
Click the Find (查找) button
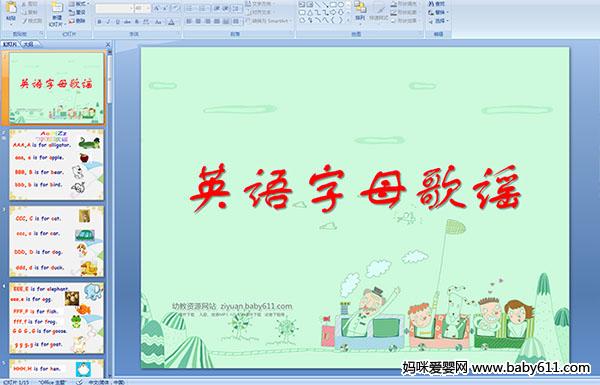point(437,4)
